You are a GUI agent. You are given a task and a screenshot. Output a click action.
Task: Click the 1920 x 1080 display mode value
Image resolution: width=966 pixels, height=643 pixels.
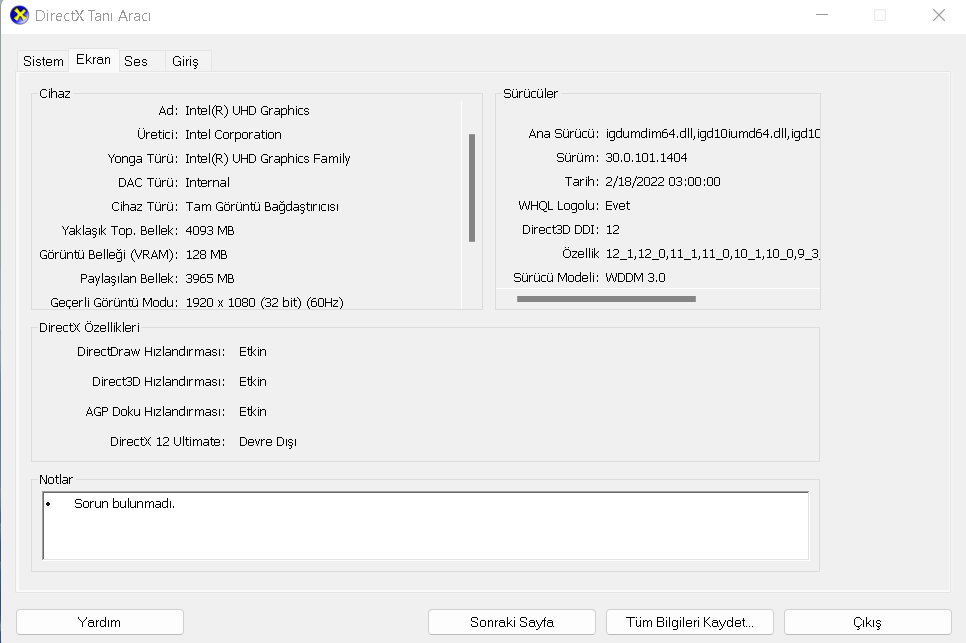(264, 303)
